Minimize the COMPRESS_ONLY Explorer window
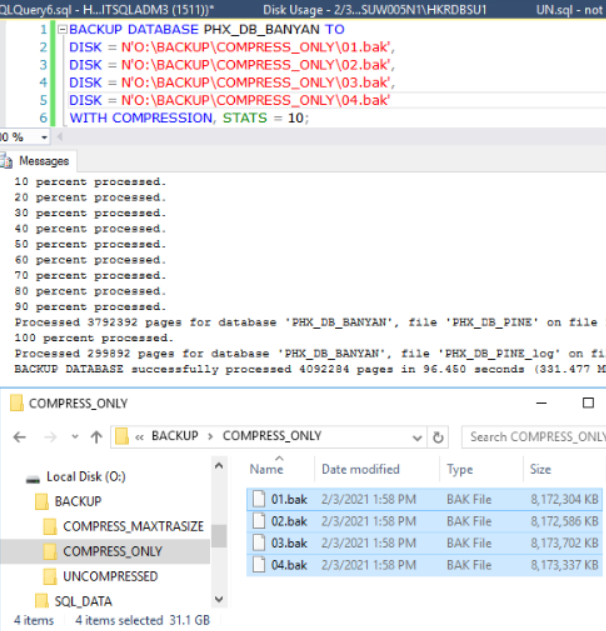Image resolution: width=606 pixels, height=631 pixels. [x=542, y=403]
